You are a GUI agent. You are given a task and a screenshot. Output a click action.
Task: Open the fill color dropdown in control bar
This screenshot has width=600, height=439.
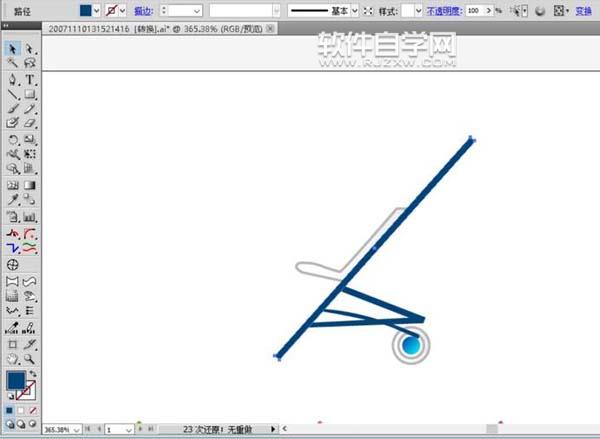96,11
